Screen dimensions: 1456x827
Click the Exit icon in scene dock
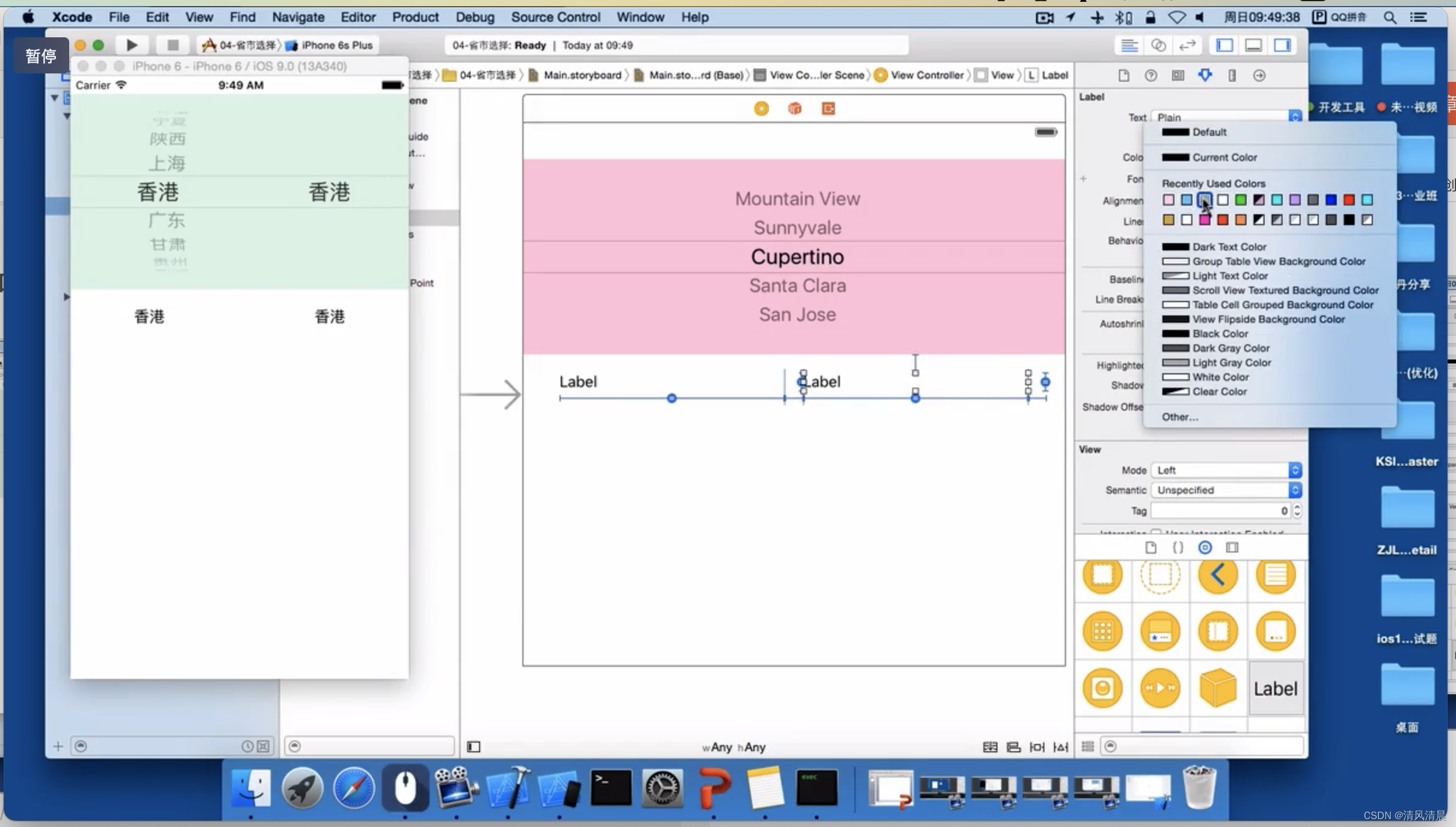coord(828,108)
